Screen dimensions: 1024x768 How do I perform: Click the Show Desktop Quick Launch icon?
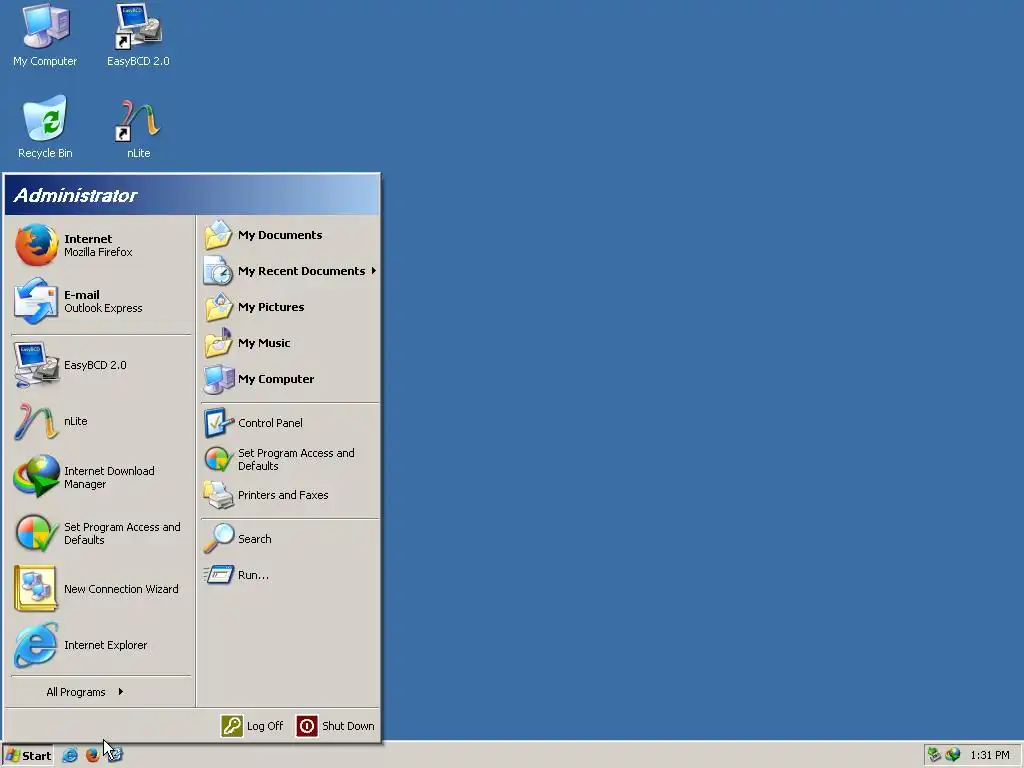coord(114,756)
